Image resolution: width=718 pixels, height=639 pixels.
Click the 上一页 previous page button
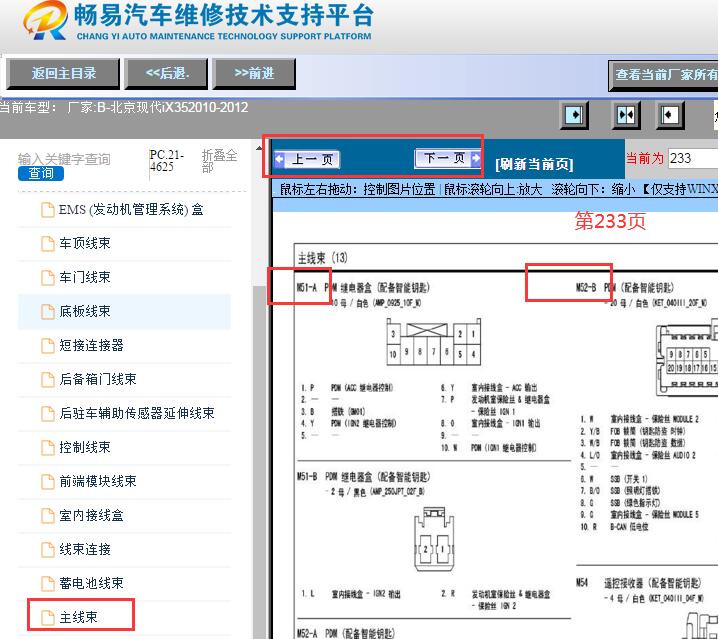point(307,159)
